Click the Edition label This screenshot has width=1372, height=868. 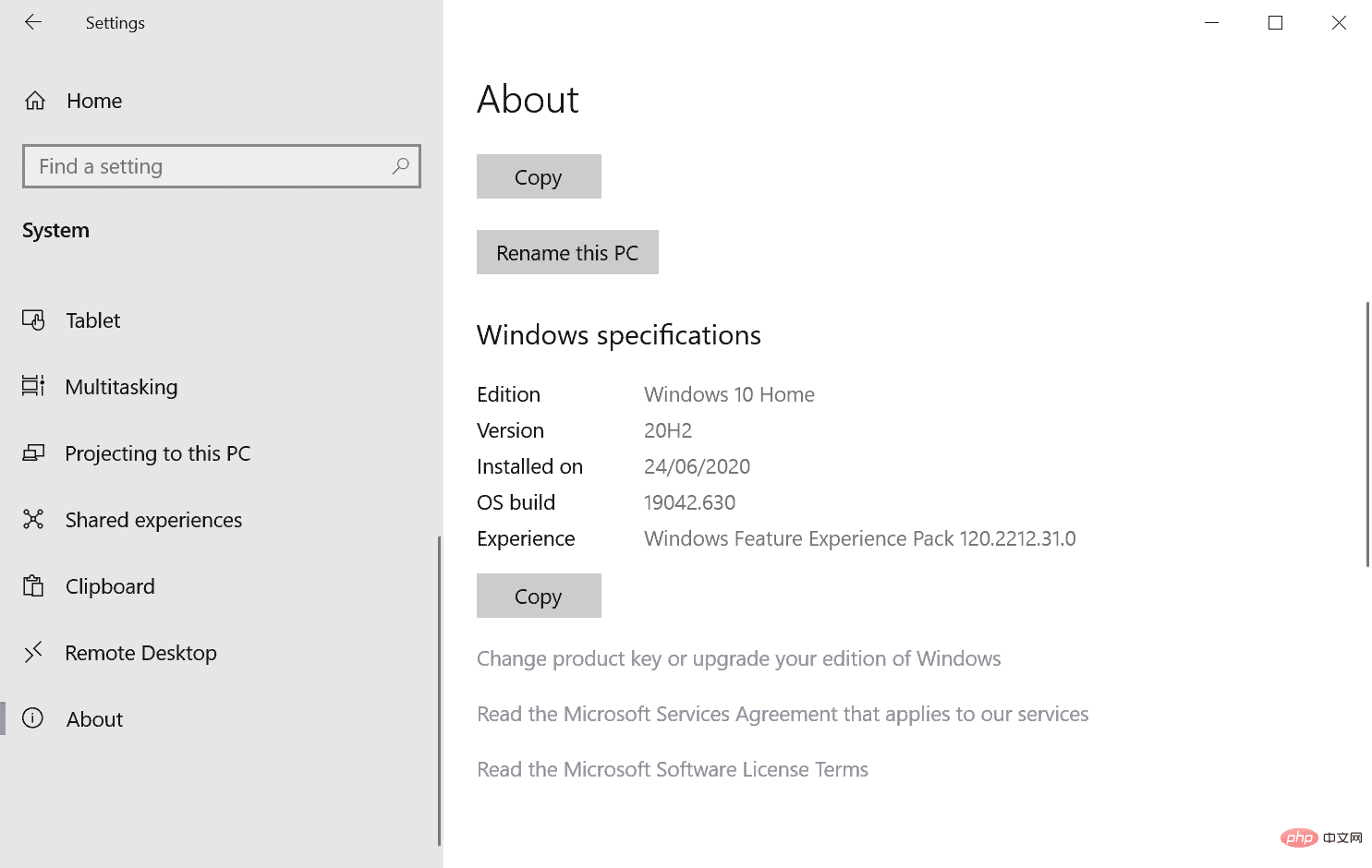point(508,394)
